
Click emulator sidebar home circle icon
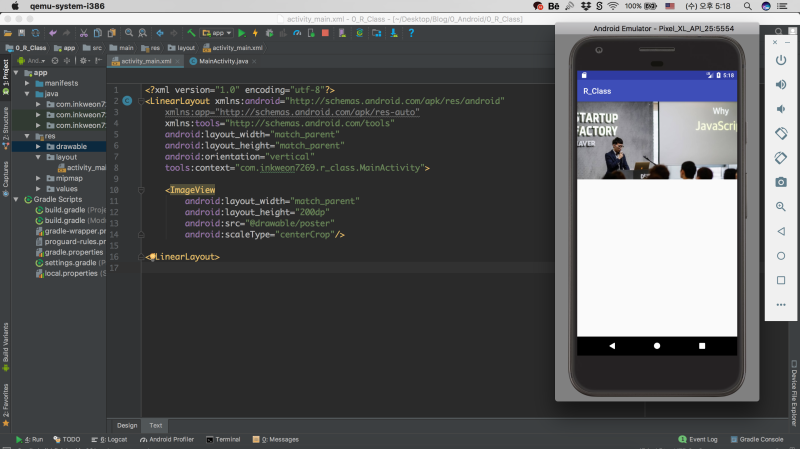(x=781, y=256)
